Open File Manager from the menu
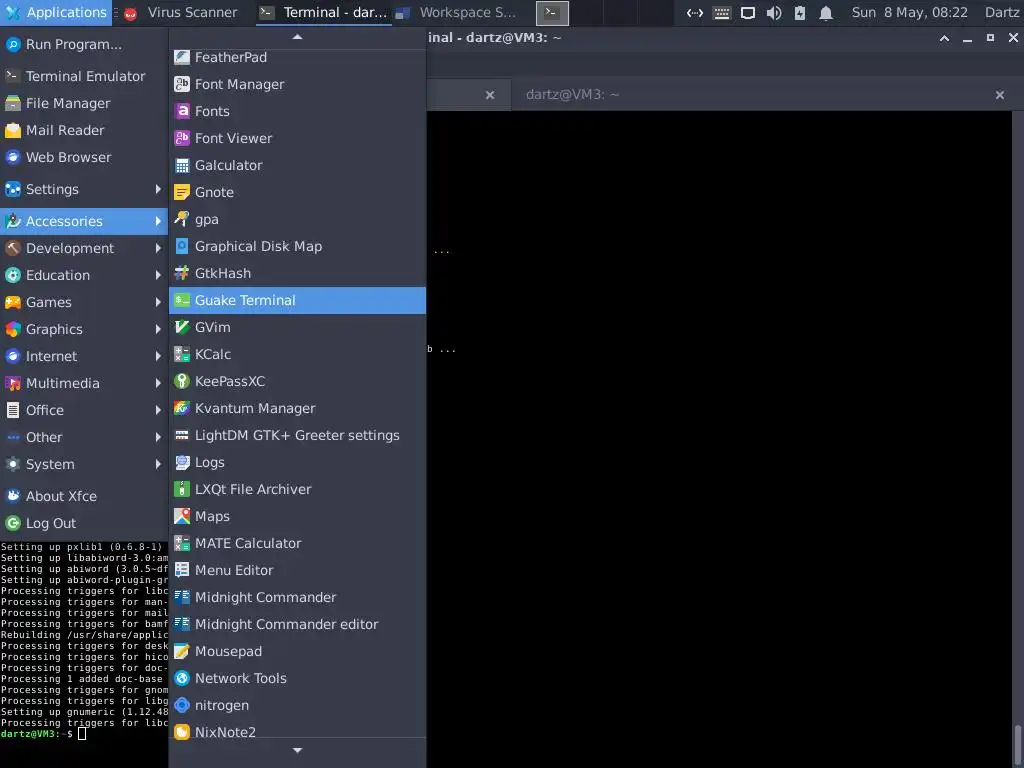Image resolution: width=1024 pixels, height=768 pixels. tap(84, 103)
